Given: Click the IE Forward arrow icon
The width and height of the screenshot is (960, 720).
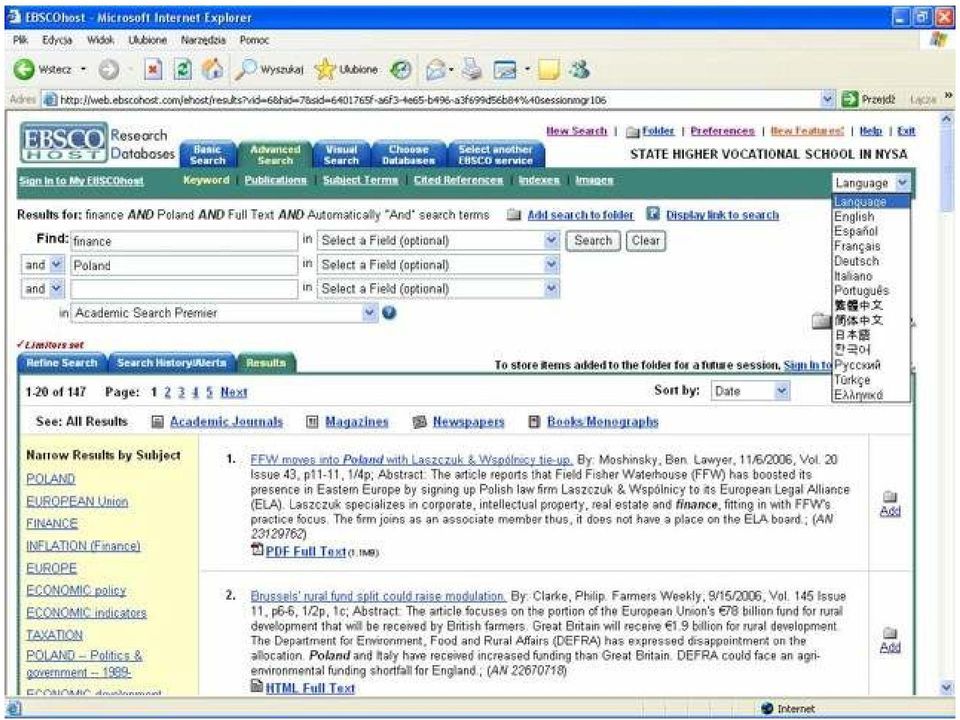Looking at the screenshot, I should [108, 70].
